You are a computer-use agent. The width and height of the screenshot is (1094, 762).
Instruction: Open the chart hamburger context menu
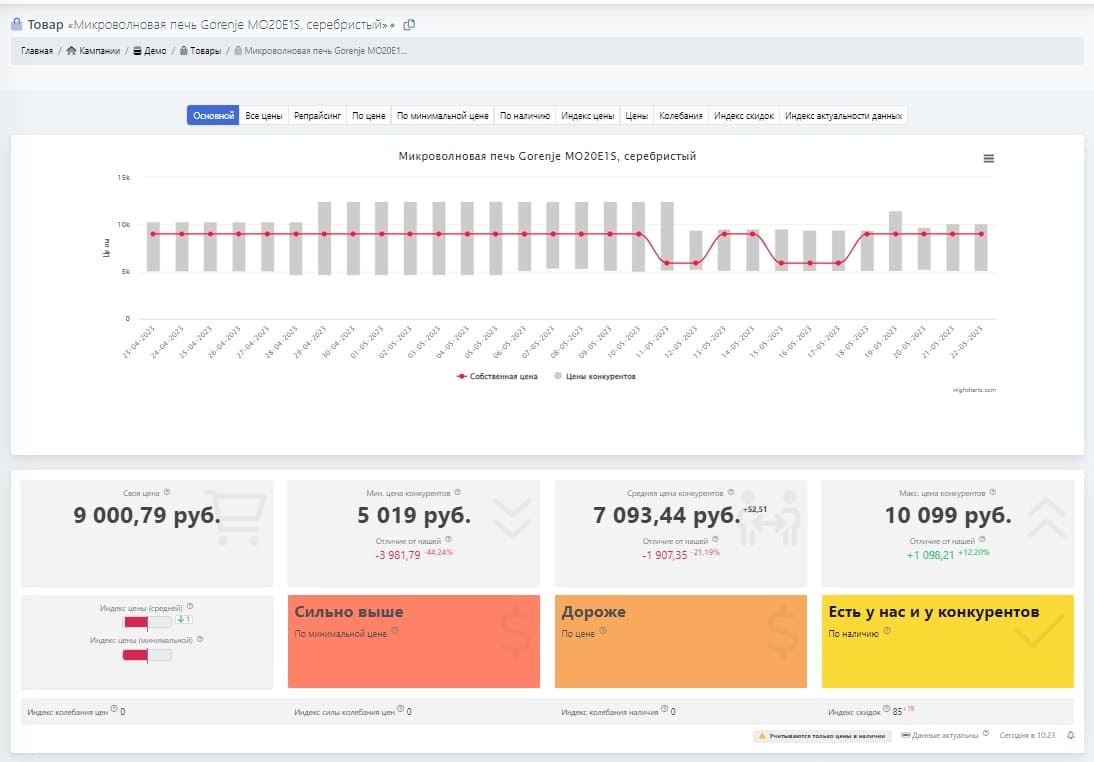pyautogui.click(x=989, y=159)
